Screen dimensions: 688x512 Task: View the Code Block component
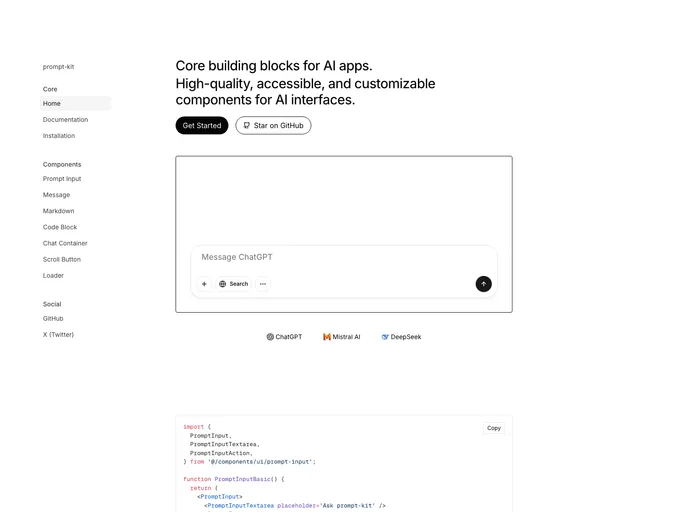tap(60, 227)
